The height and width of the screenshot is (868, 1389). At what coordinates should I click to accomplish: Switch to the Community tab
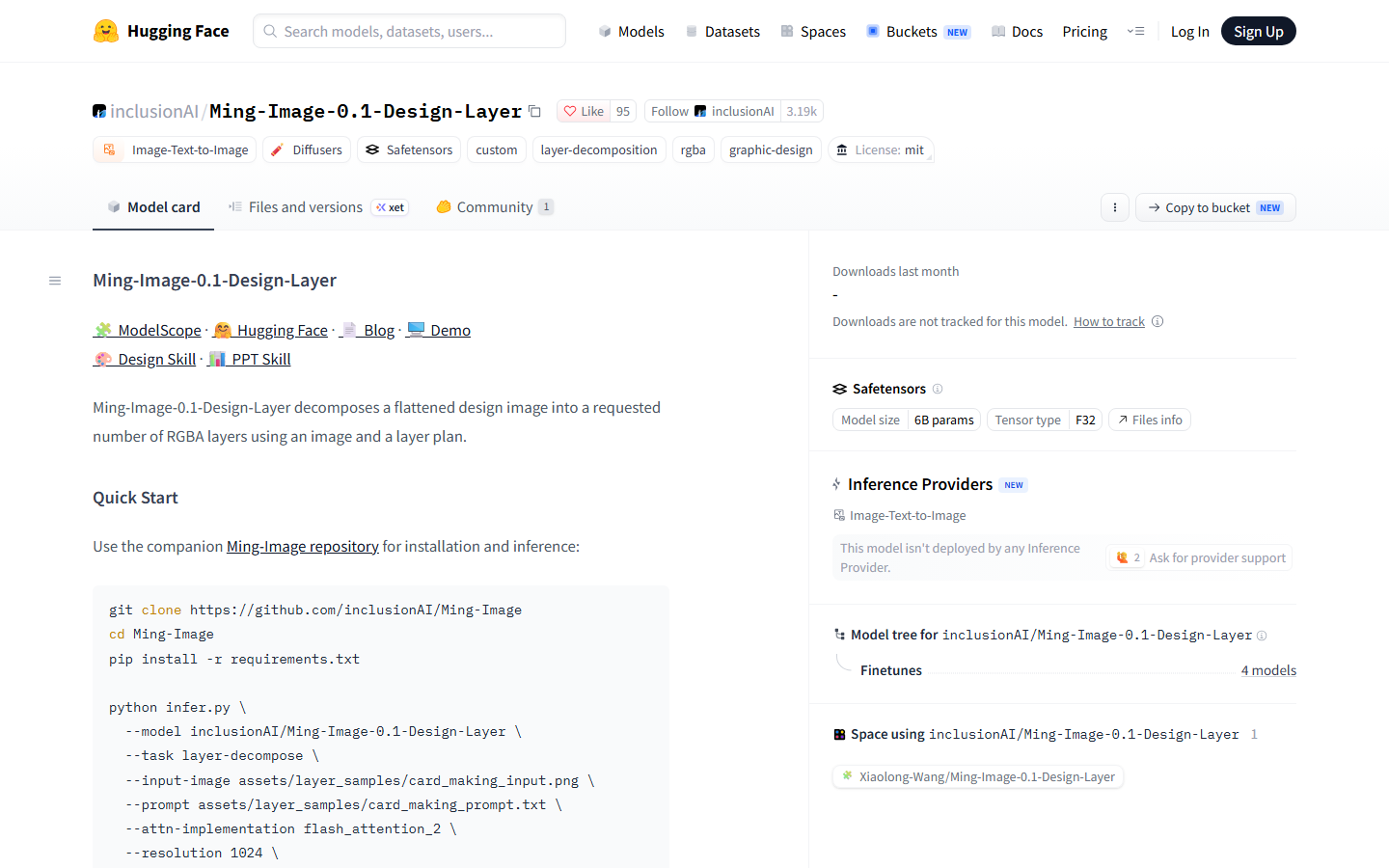coord(495,206)
